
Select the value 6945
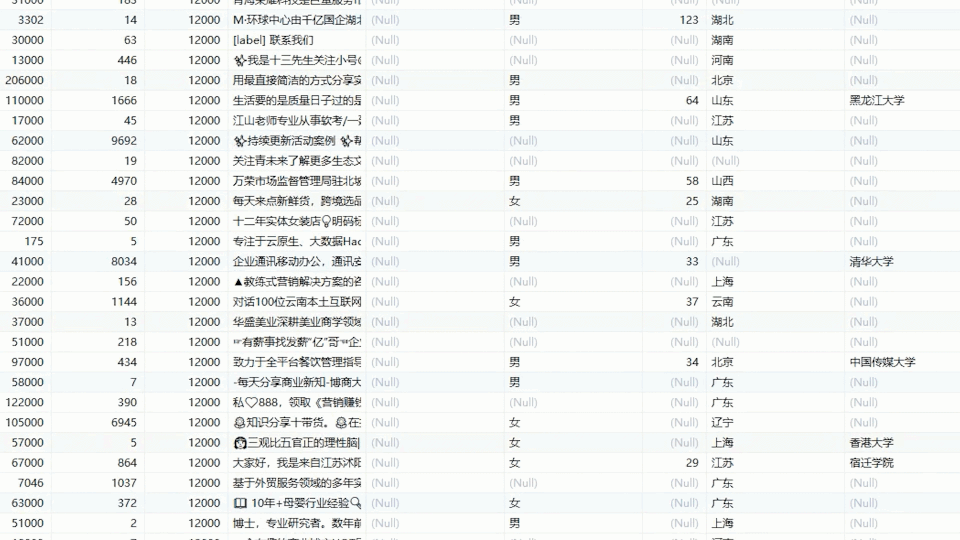(x=124, y=422)
